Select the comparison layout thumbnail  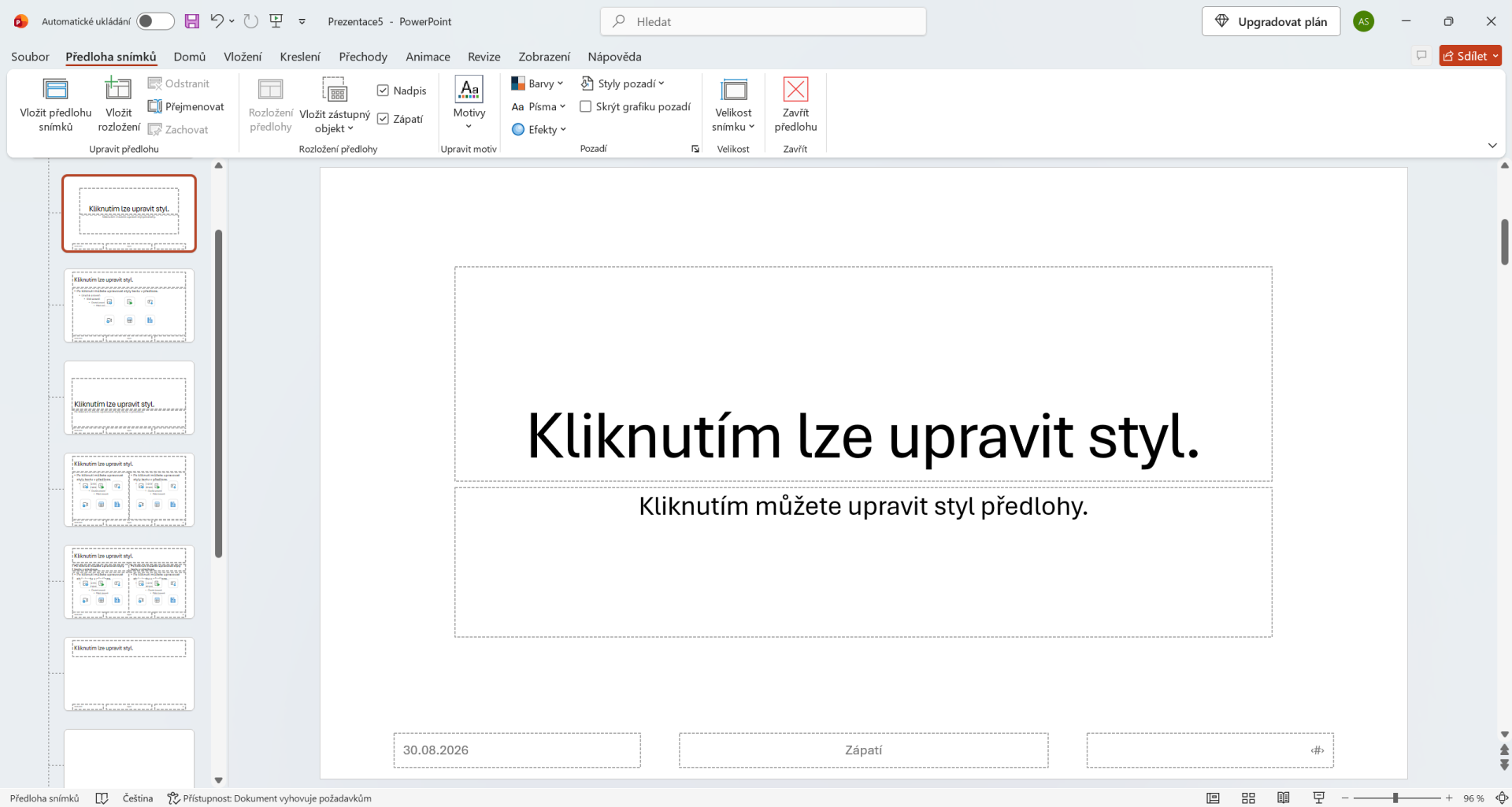pyautogui.click(x=129, y=582)
